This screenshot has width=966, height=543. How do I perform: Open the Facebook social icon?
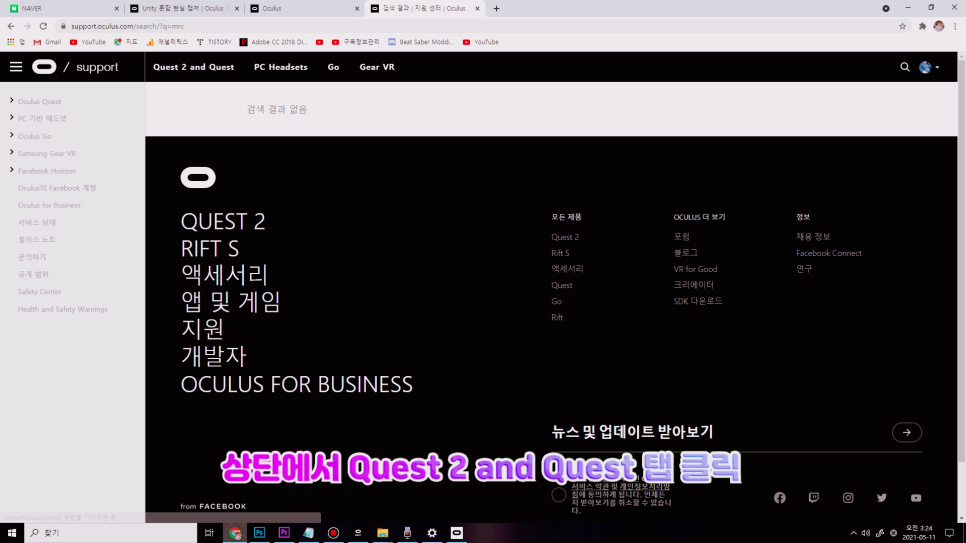coord(780,497)
